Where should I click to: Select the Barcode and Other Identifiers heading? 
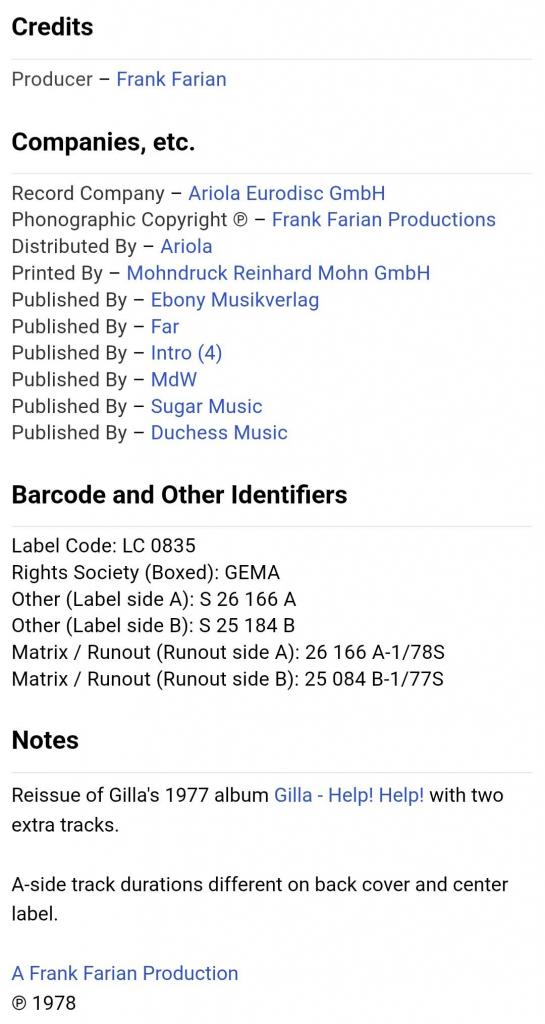click(x=179, y=494)
